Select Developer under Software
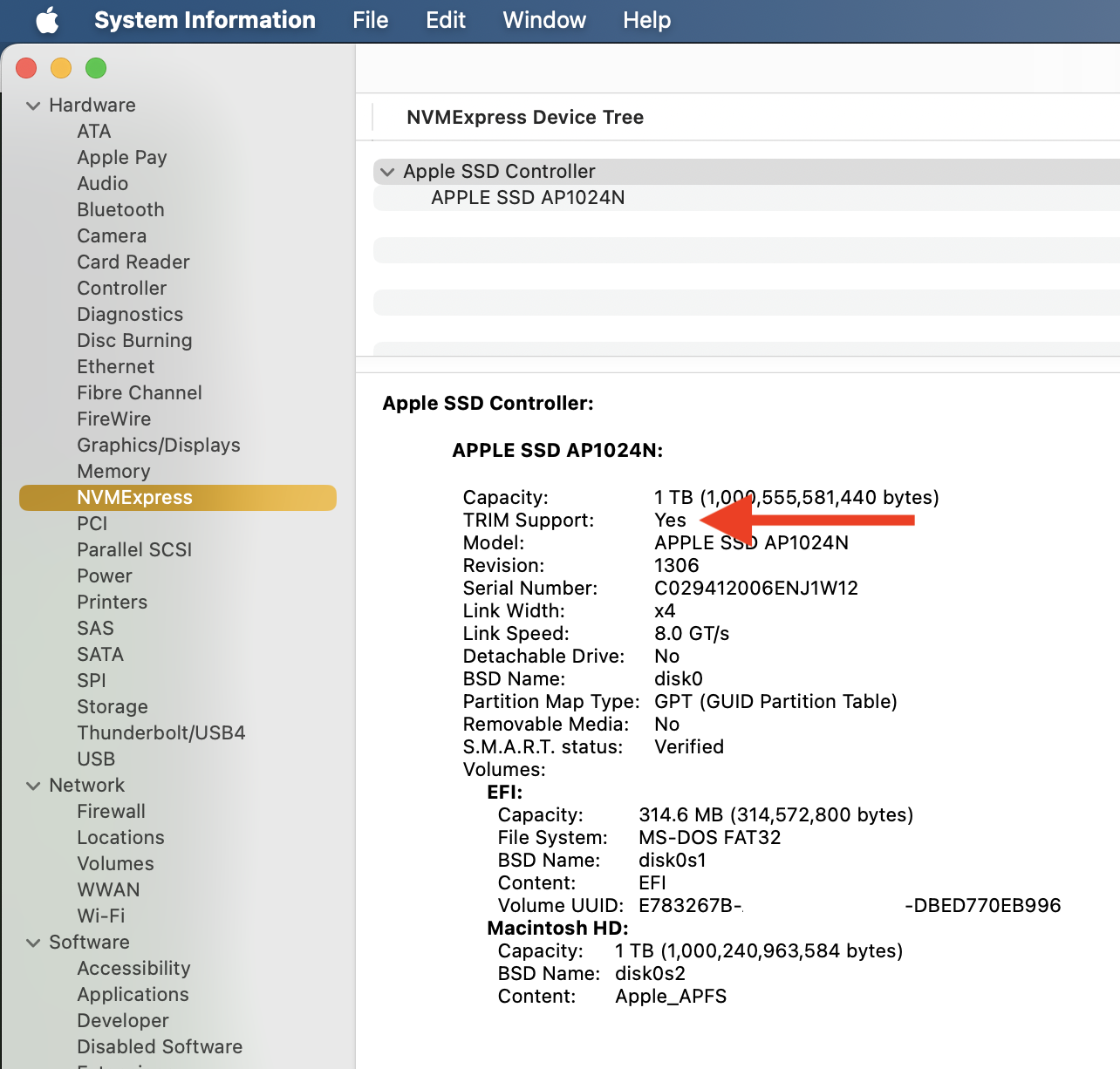The height and width of the screenshot is (1069, 1120). [123, 1021]
